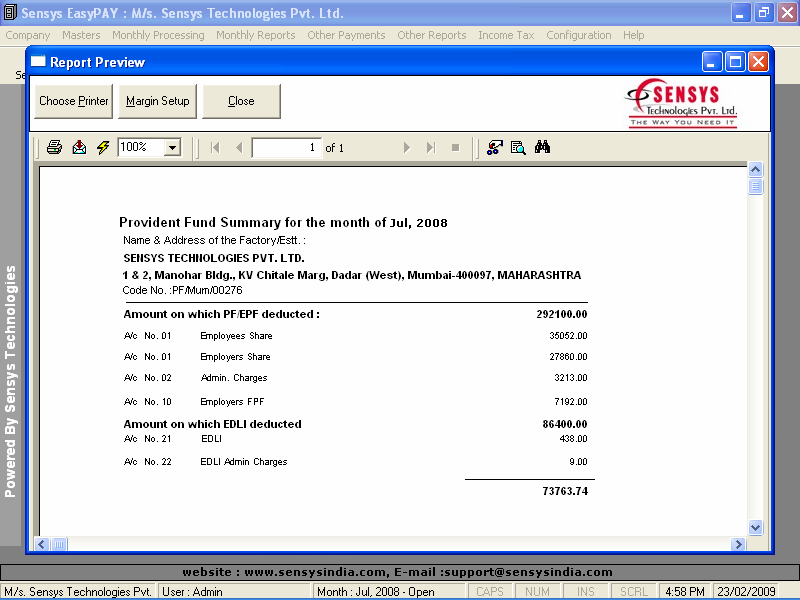The image size is (800, 600).
Task: Click the Choose Printer button
Action: pyautogui.click(x=73, y=102)
